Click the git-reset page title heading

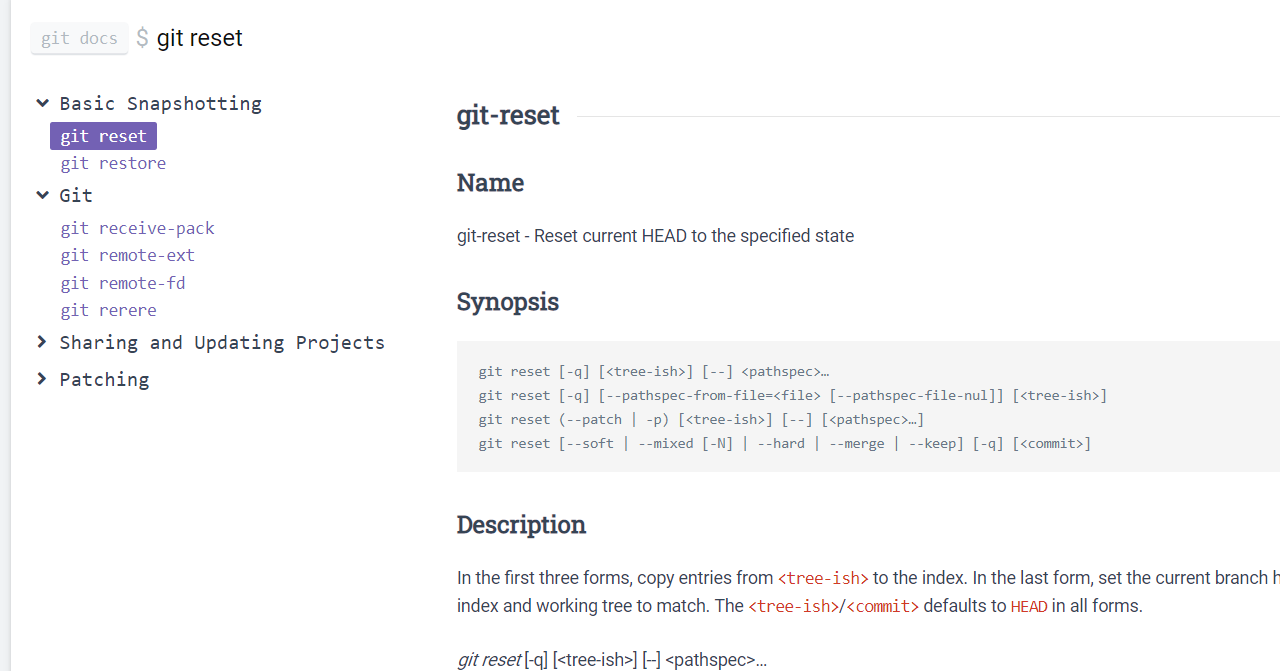pos(508,116)
